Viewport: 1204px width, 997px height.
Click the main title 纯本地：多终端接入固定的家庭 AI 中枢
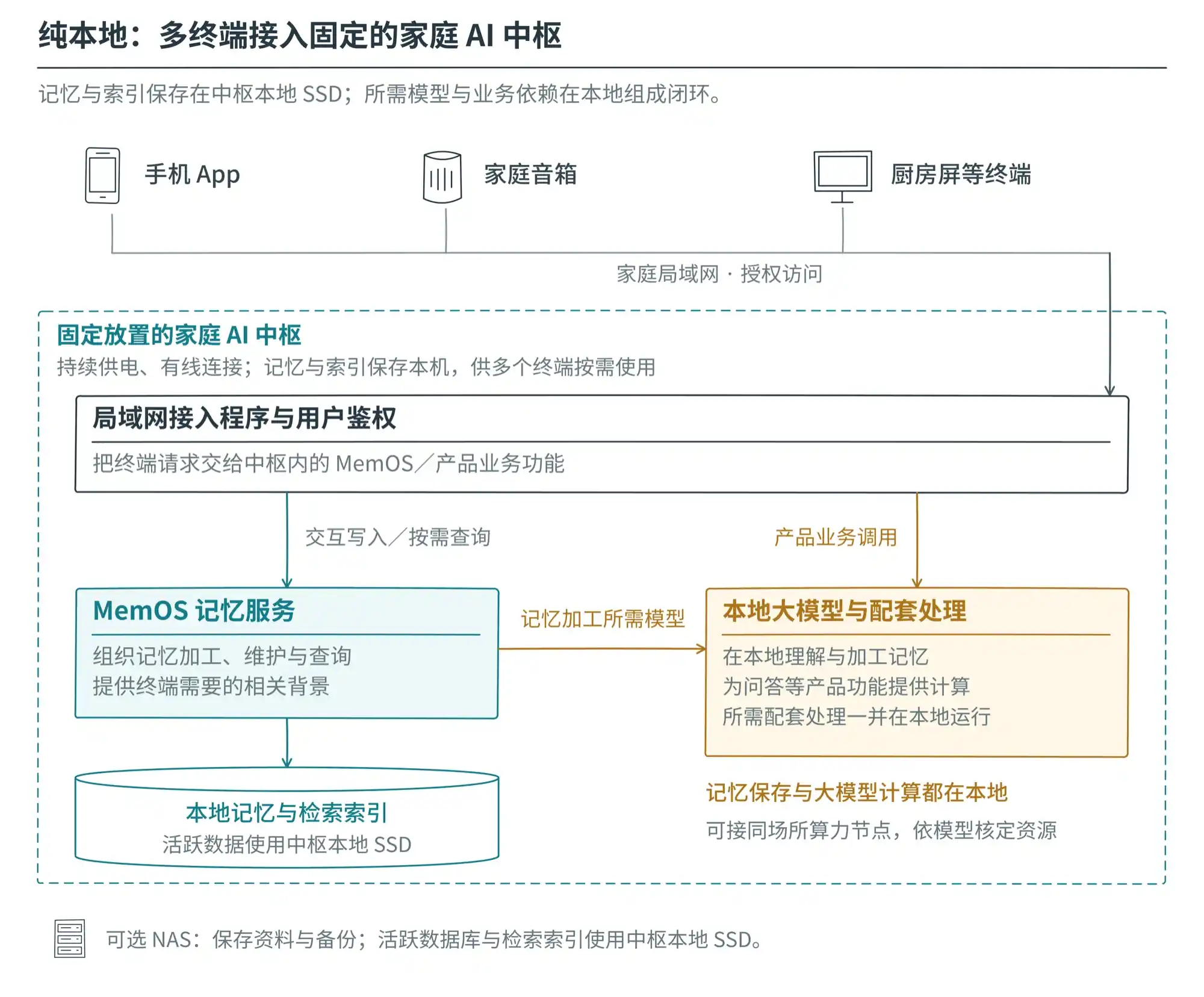coord(300,35)
